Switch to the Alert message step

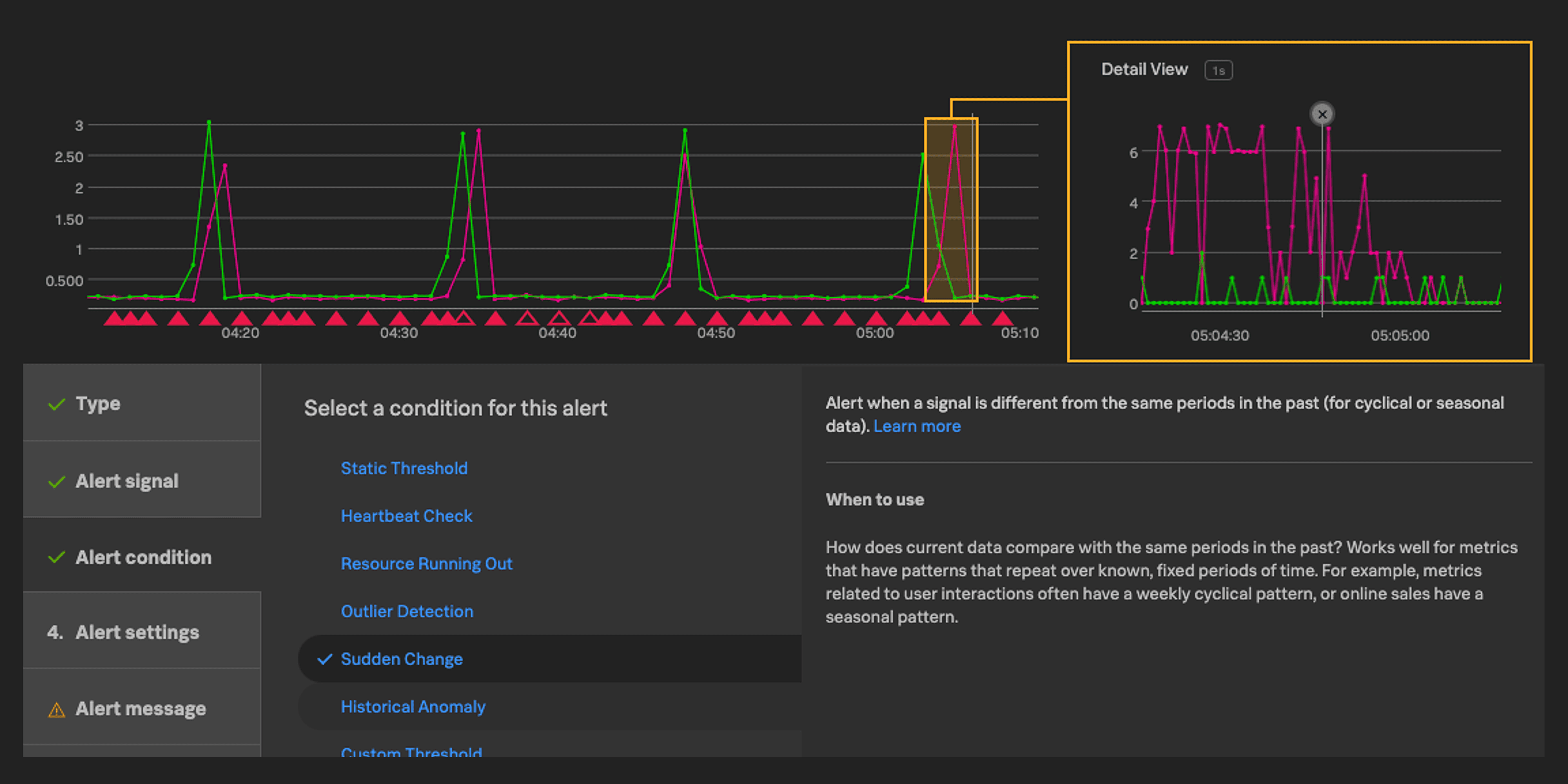coord(140,708)
